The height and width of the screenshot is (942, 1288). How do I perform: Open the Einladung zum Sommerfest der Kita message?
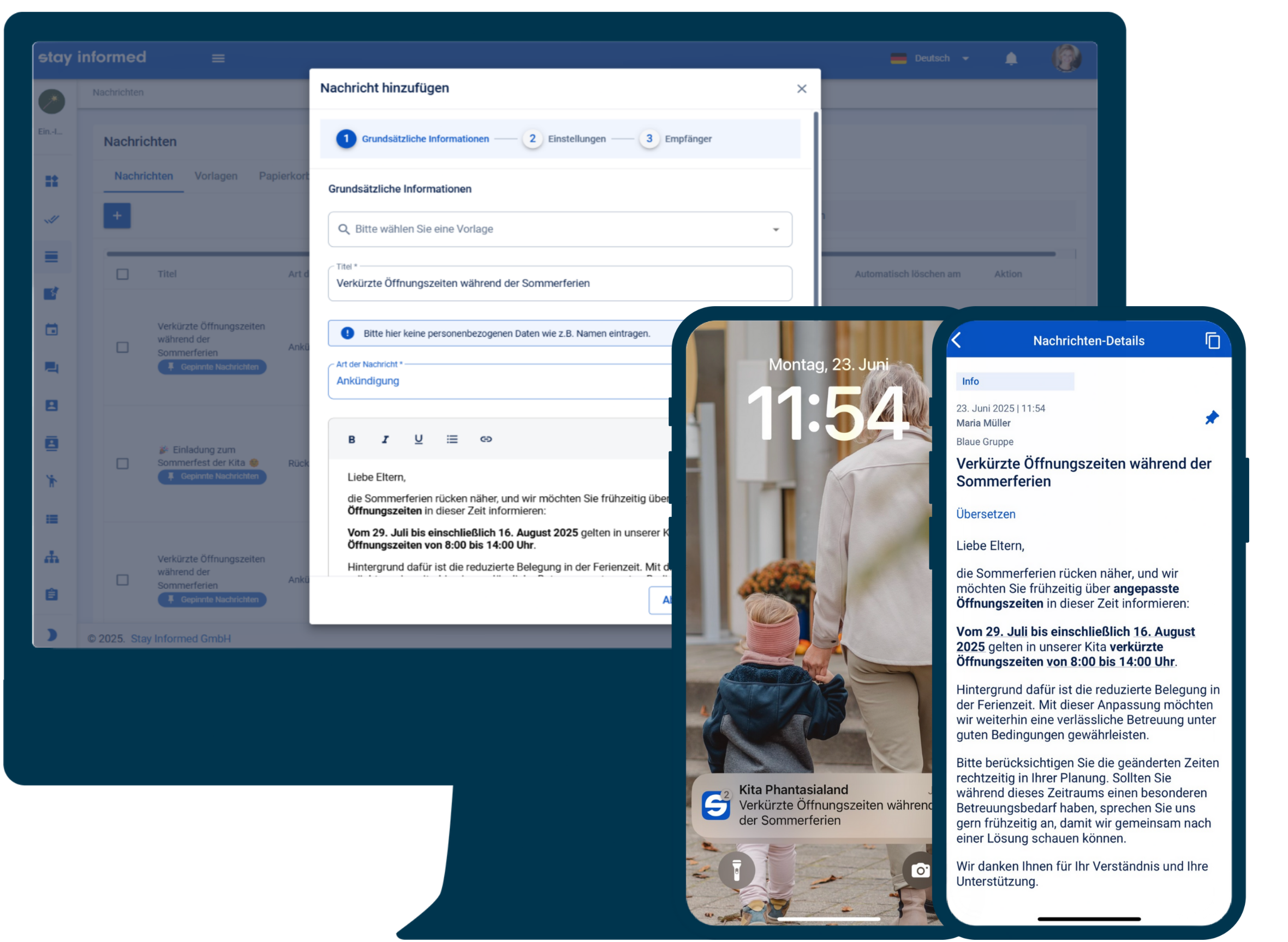(208, 456)
